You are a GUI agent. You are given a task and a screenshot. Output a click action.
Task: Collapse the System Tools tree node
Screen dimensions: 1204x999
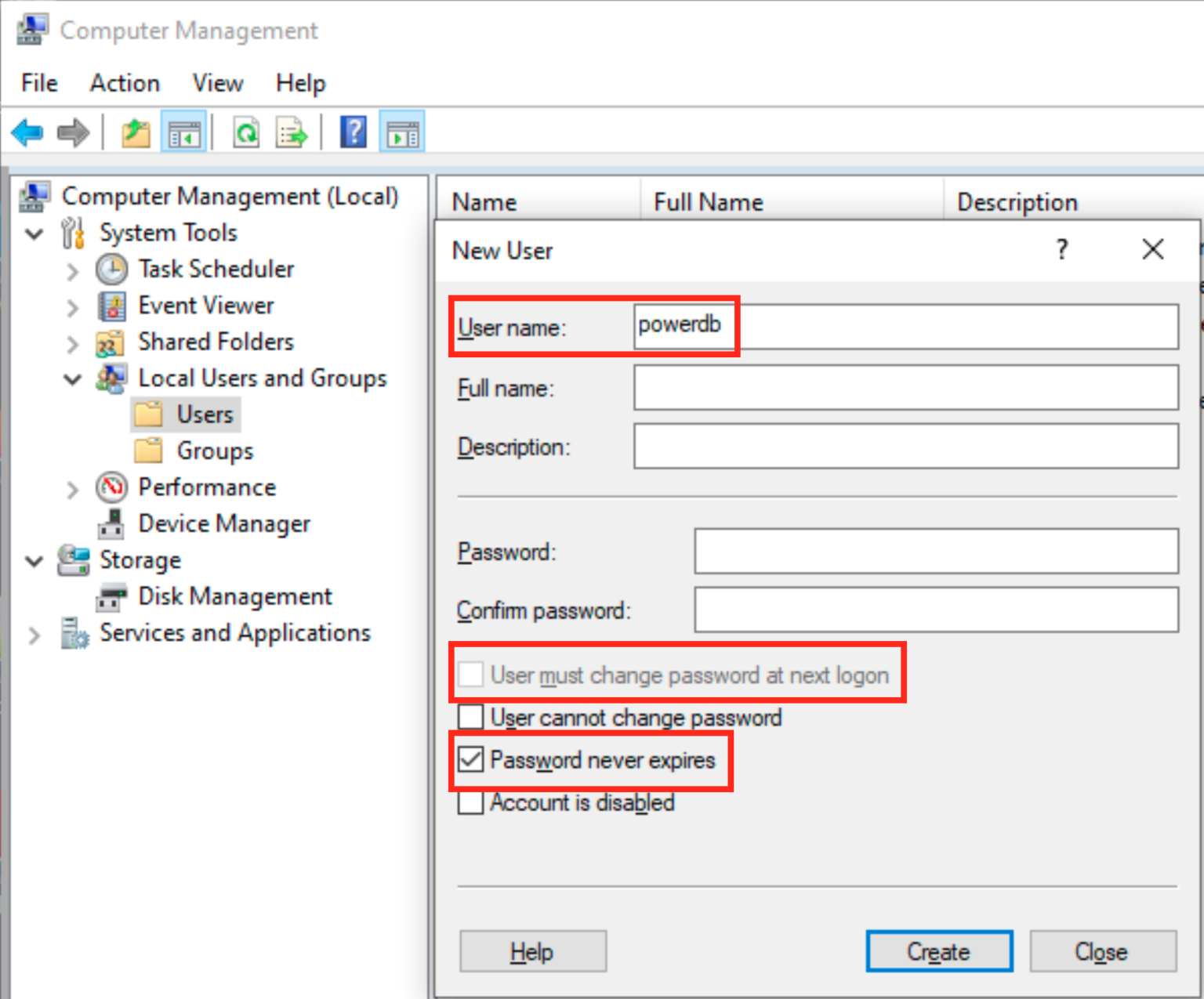pyautogui.click(x=33, y=233)
